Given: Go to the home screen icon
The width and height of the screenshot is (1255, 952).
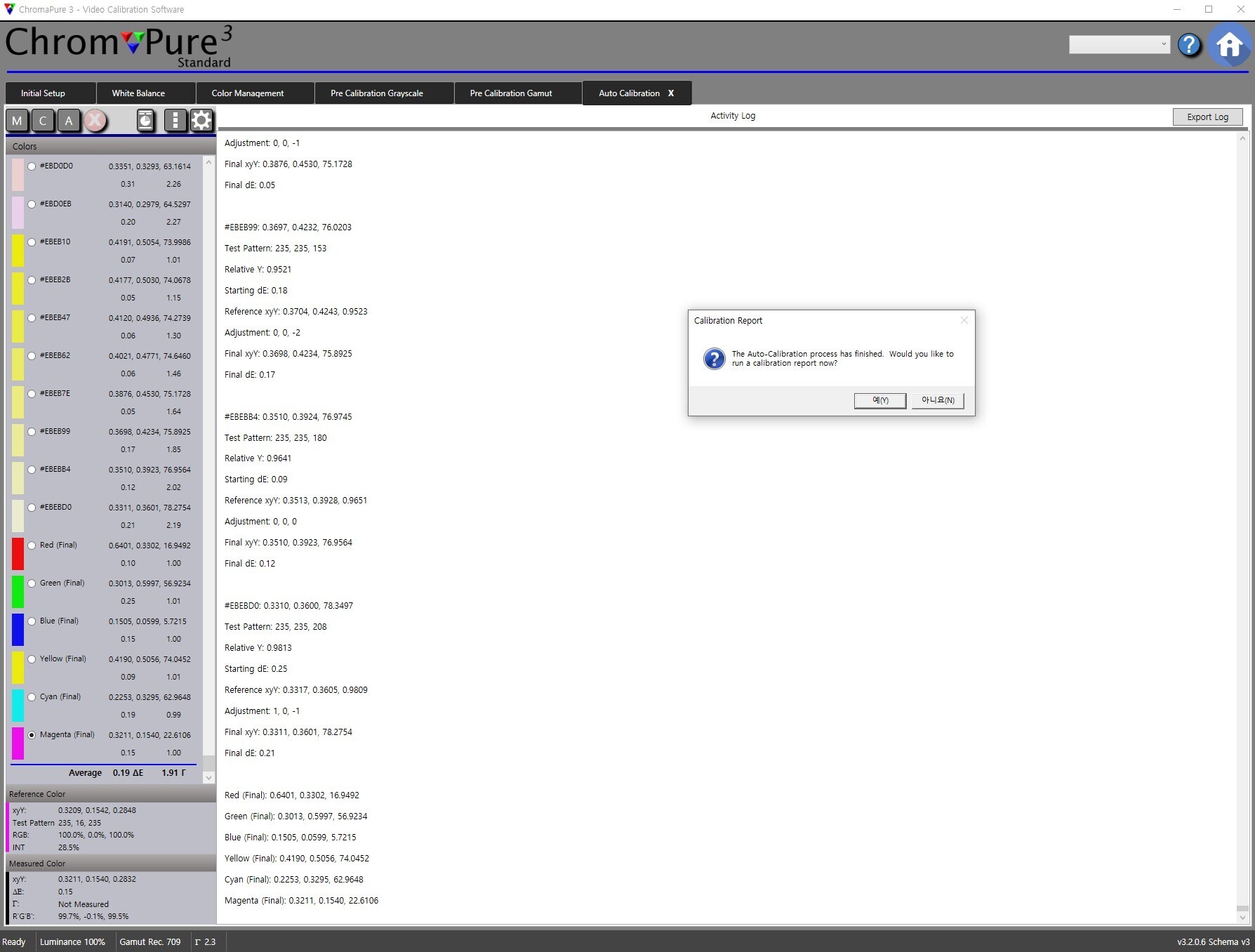Looking at the screenshot, I should pyautogui.click(x=1230, y=45).
